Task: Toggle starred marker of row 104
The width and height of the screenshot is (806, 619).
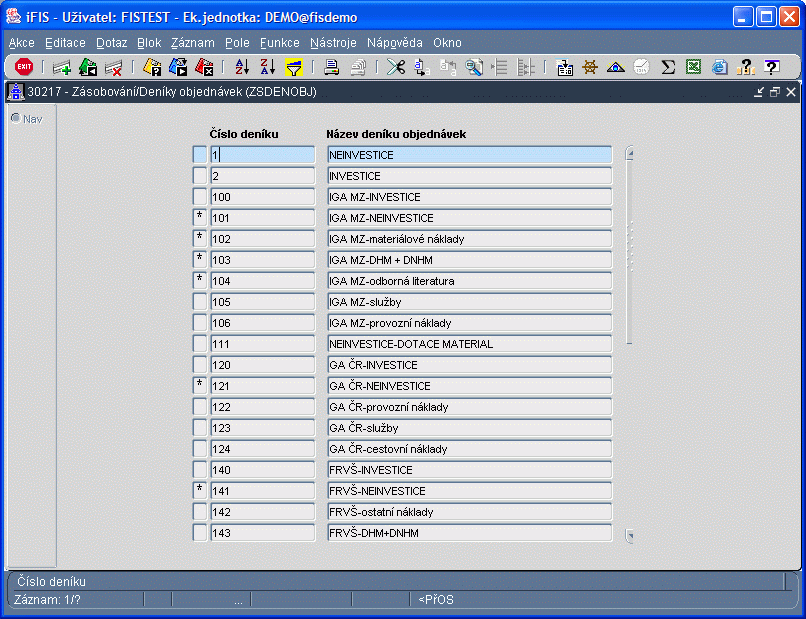Action: click(x=199, y=281)
